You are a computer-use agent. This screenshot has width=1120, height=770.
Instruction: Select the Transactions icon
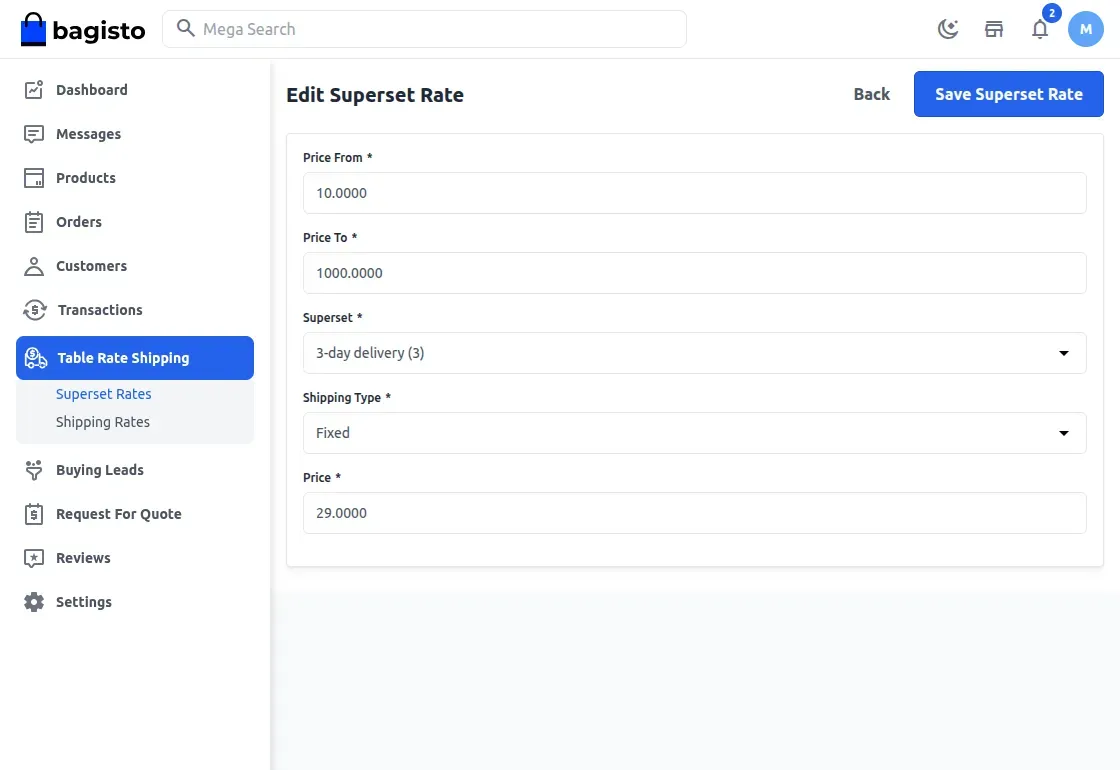tap(100, 309)
